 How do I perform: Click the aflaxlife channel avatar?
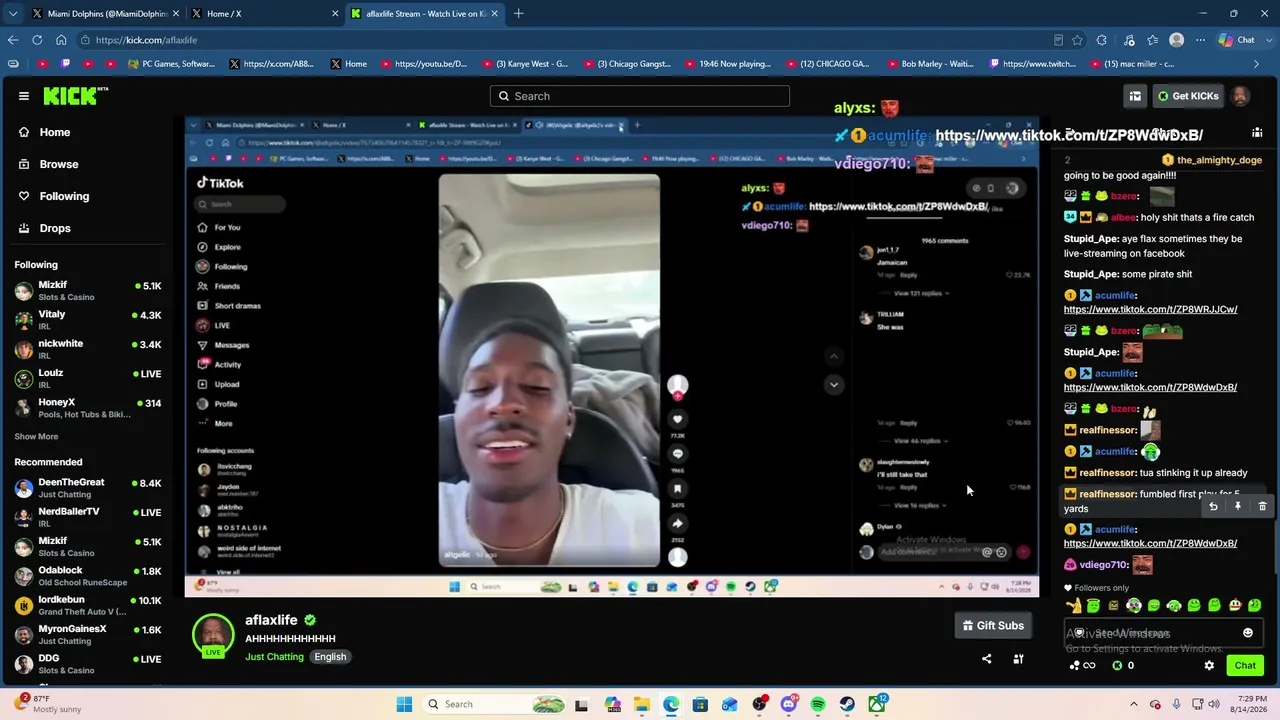click(213, 636)
